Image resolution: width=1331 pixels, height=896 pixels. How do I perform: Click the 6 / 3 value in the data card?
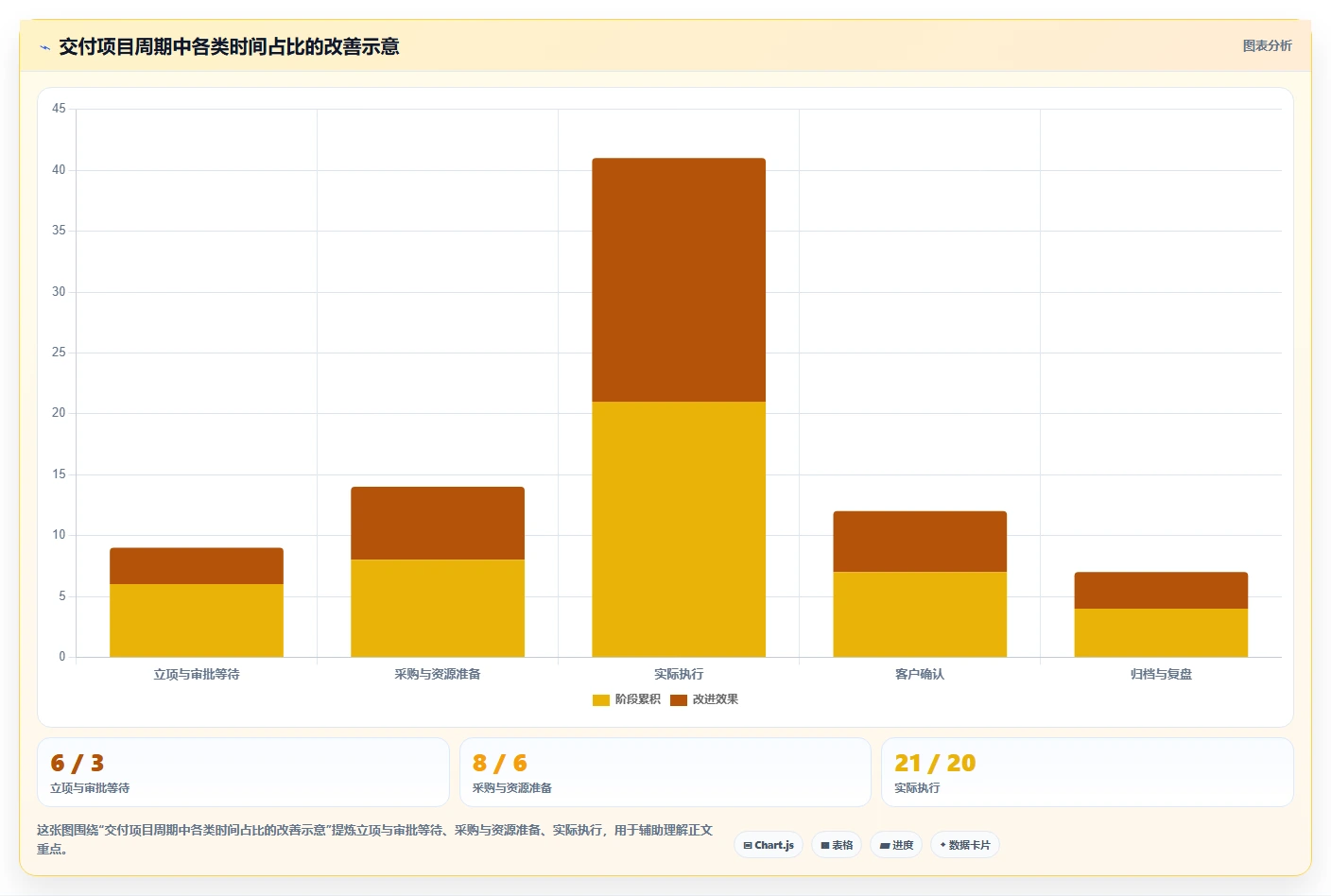(78, 763)
